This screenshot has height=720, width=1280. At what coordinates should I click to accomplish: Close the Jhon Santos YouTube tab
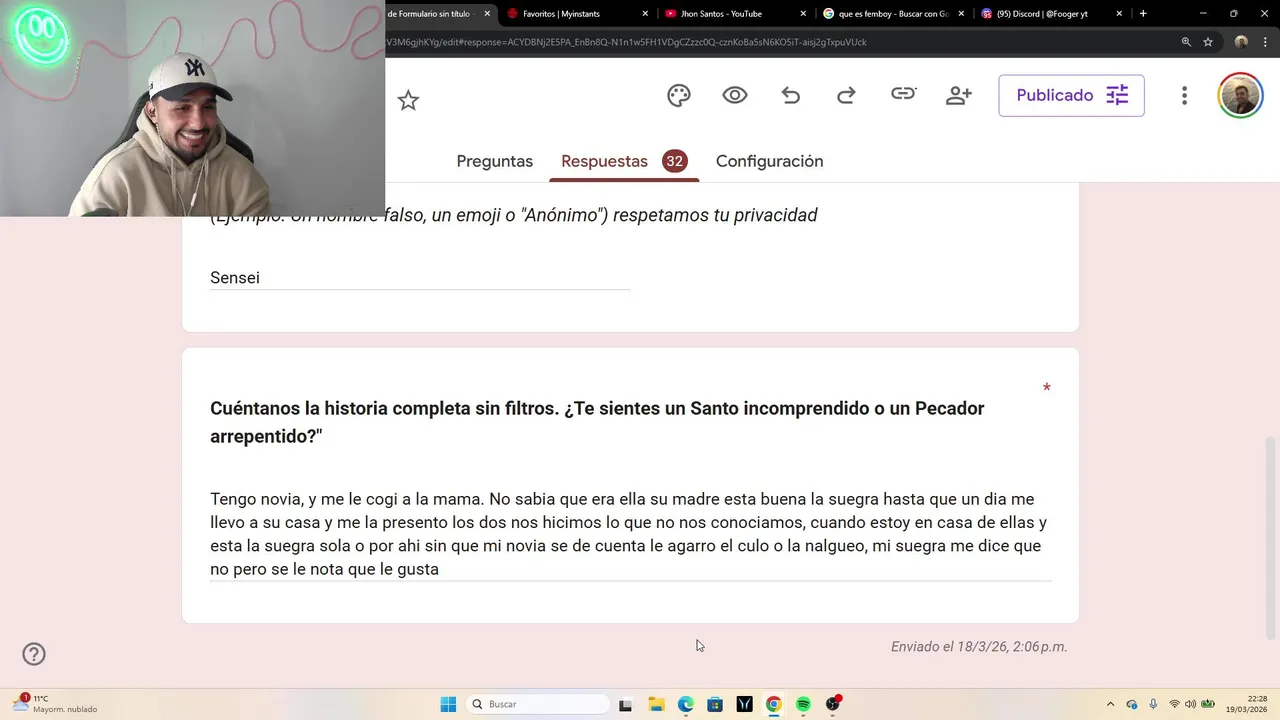803,14
